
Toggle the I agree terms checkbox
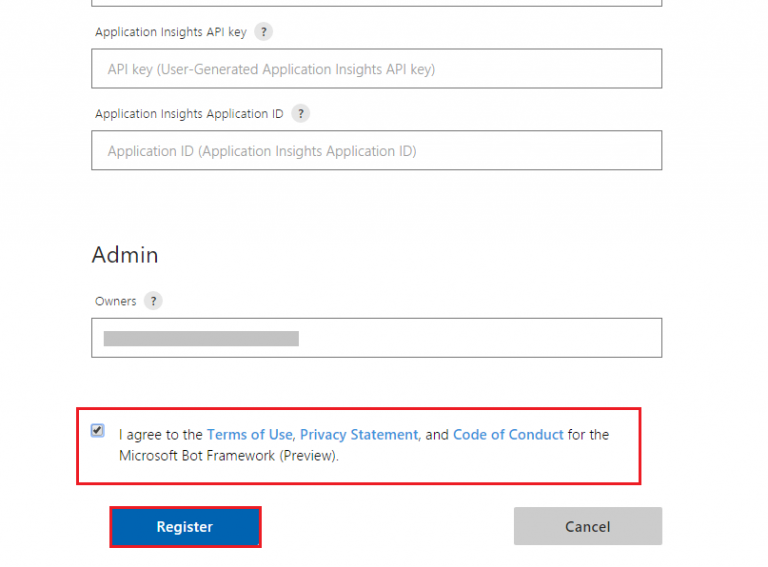tap(97, 431)
